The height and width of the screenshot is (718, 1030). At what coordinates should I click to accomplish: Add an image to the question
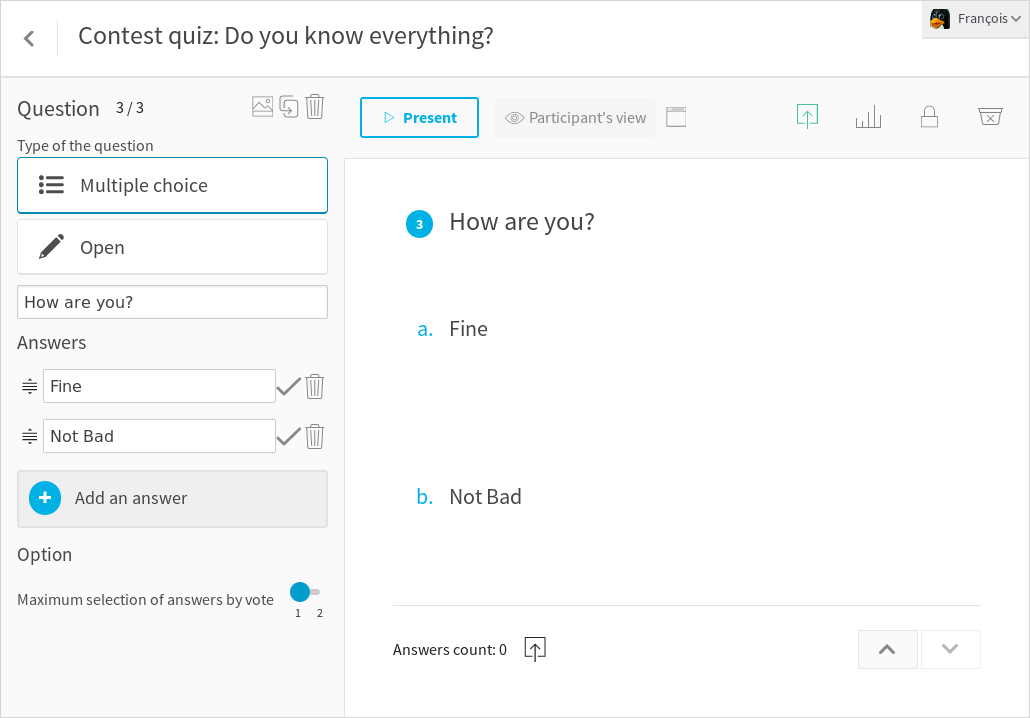pyautogui.click(x=262, y=106)
